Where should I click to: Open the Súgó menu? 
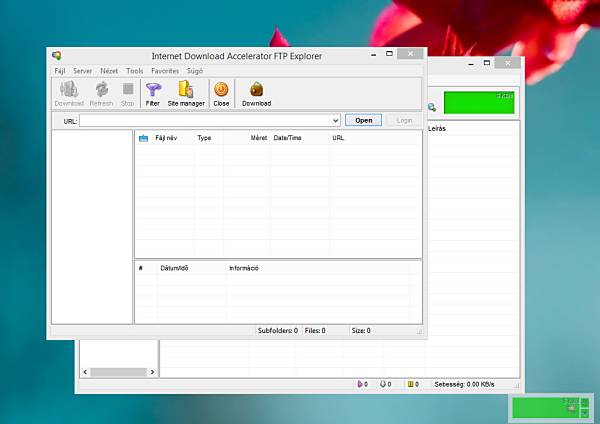tap(195, 71)
